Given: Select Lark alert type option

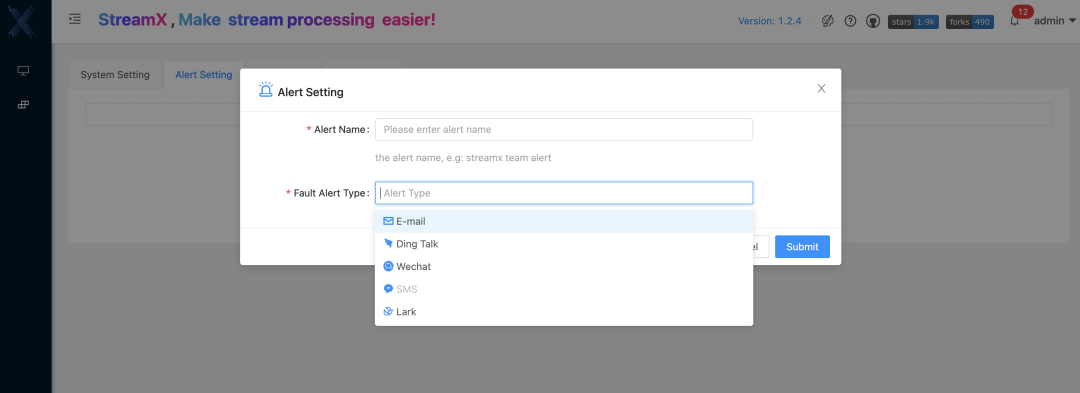Looking at the screenshot, I should coord(563,311).
